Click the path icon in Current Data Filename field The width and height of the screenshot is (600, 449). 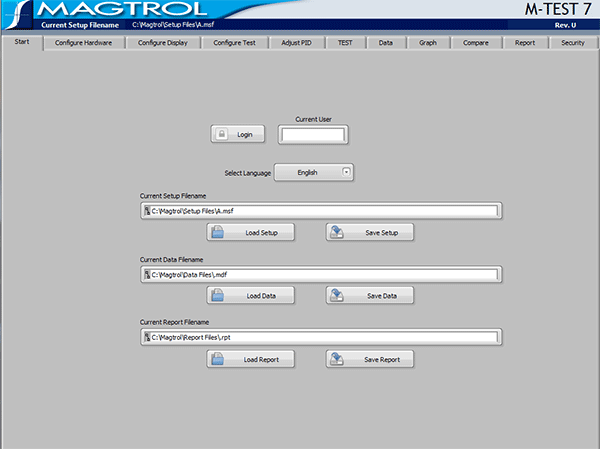[147, 274]
